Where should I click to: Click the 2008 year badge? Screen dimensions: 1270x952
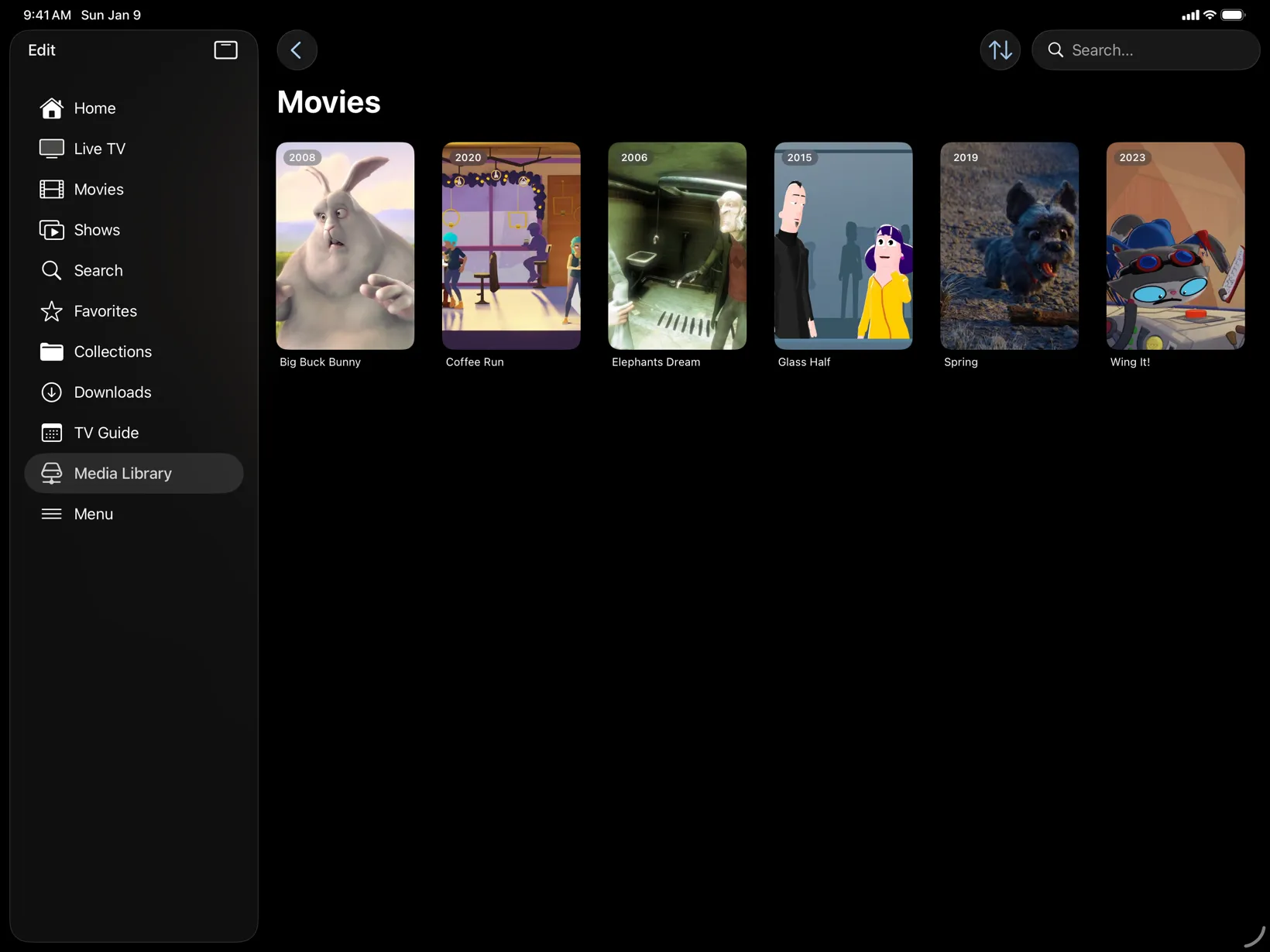(302, 157)
